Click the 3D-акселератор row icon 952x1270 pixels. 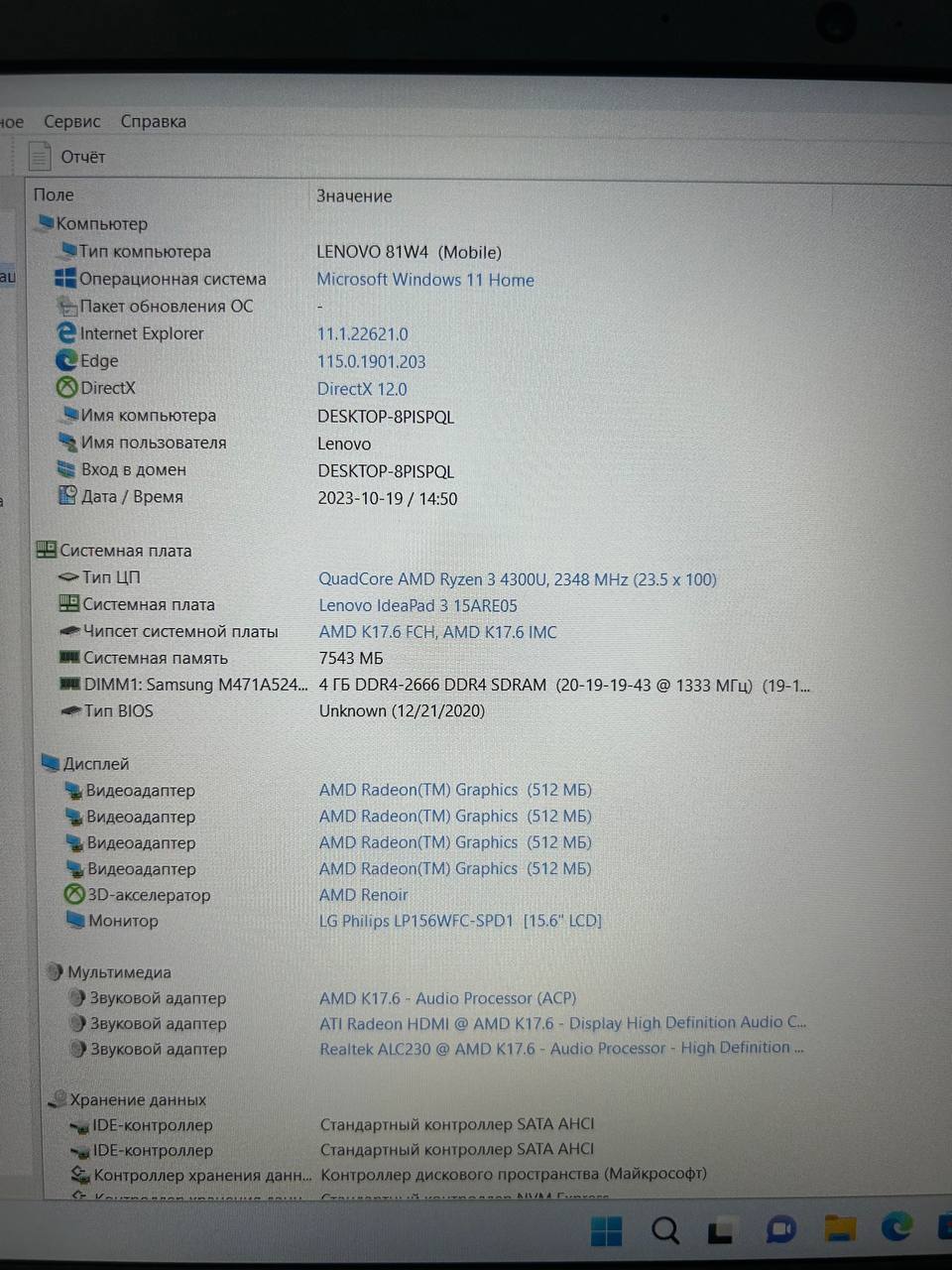[x=74, y=894]
